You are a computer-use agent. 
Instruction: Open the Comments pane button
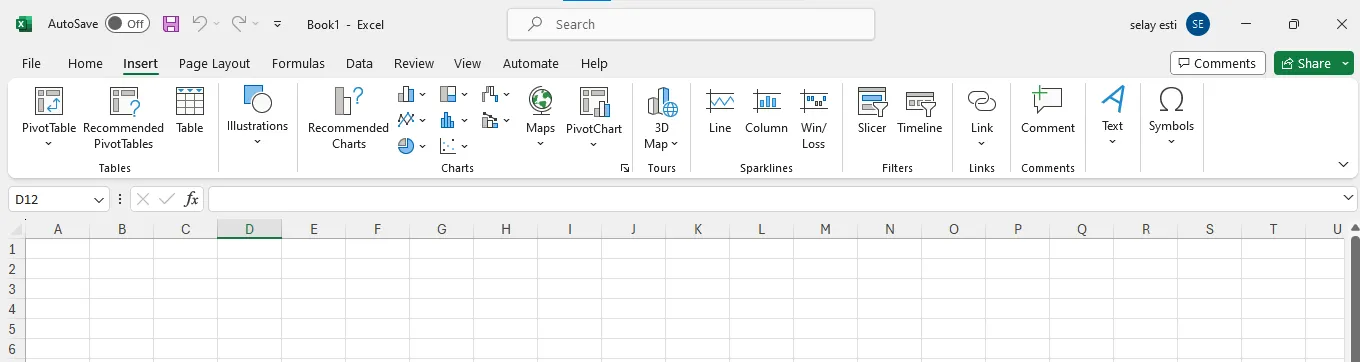pyautogui.click(x=1218, y=63)
